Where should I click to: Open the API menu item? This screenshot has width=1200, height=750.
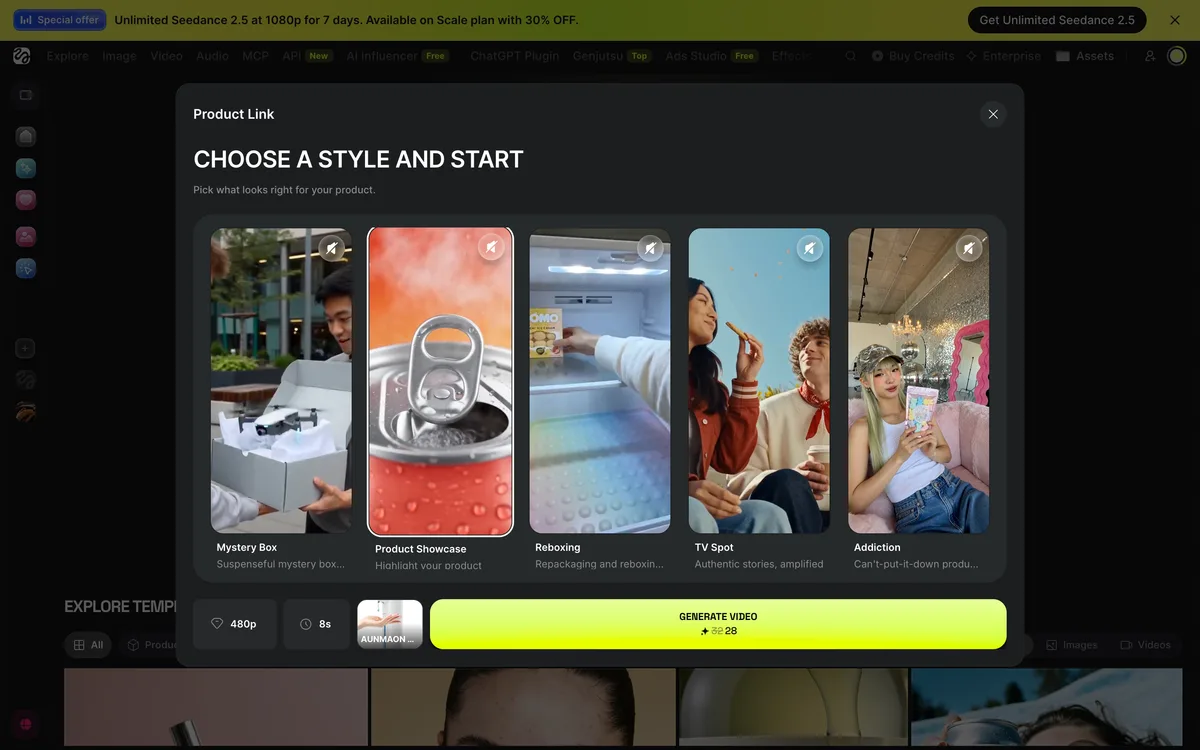[x=306, y=56]
